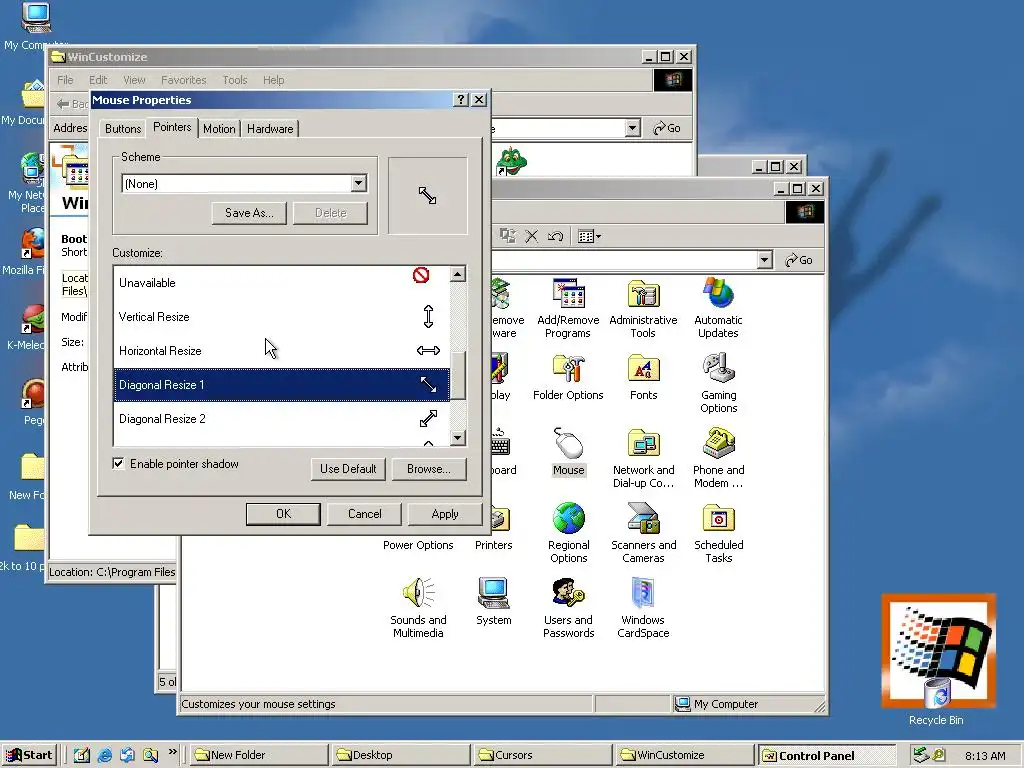This screenshot has width=1024, height=768.
Task: Open the Start menu
Action: [29, 755]
